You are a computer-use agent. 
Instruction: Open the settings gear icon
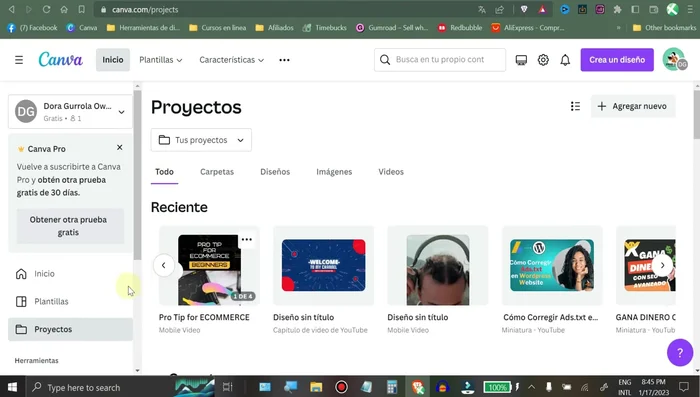pos(543,60)
